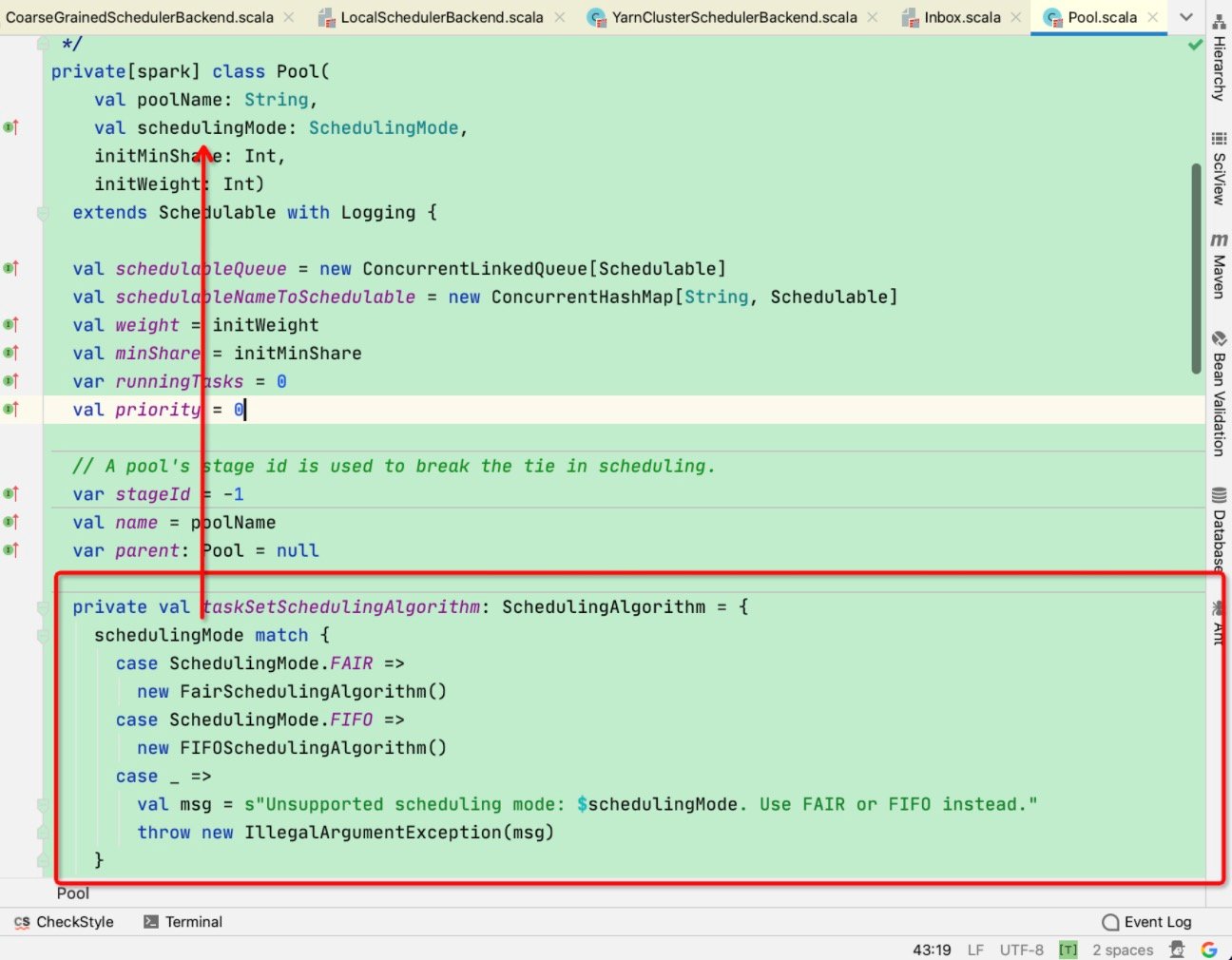This screenshot has width=1232, height=960.
Task: Click the implements marker beside schedulableQueue line
Action: (x=10, y=269)
